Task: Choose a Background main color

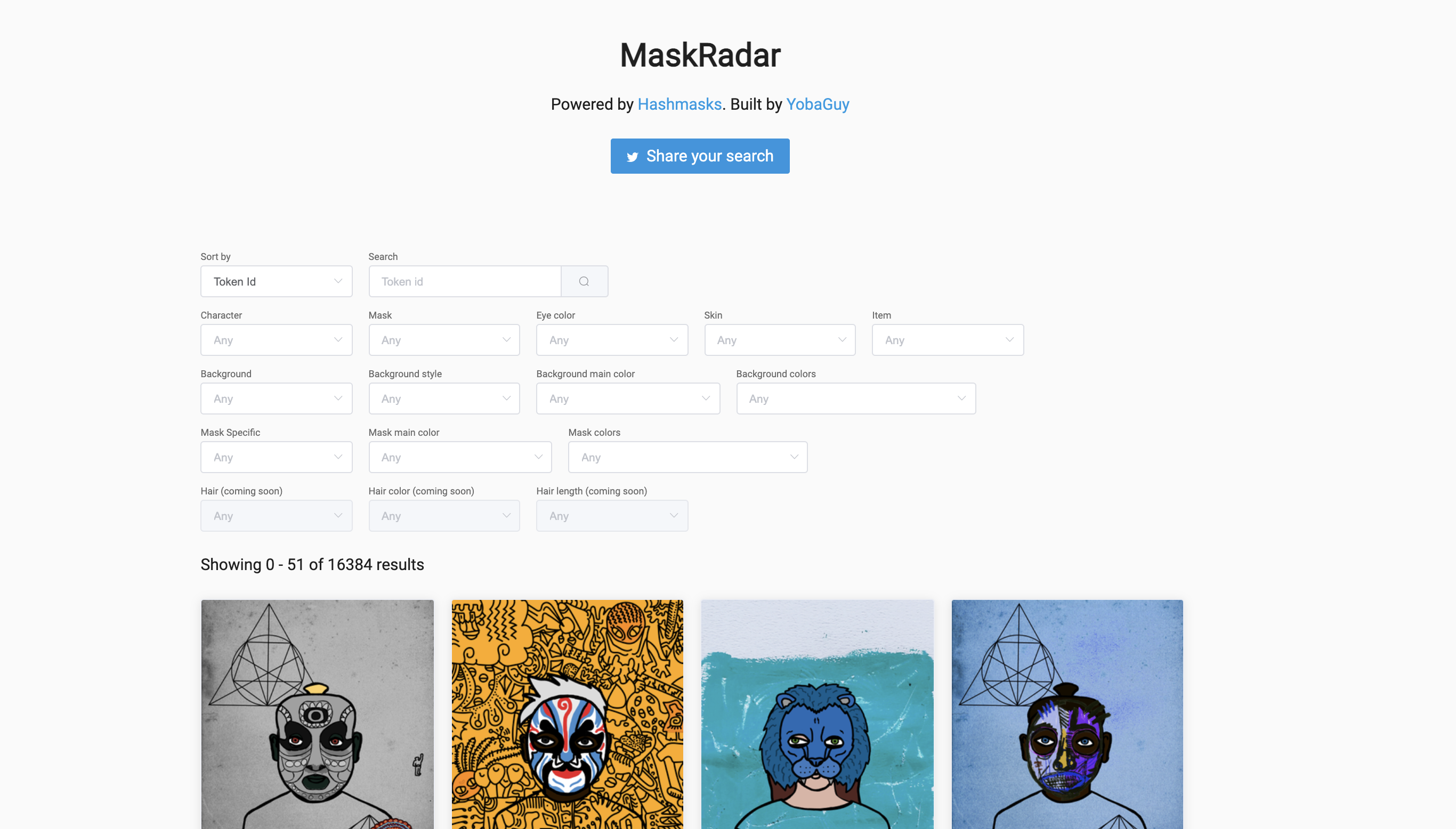Action: (628, 399)
